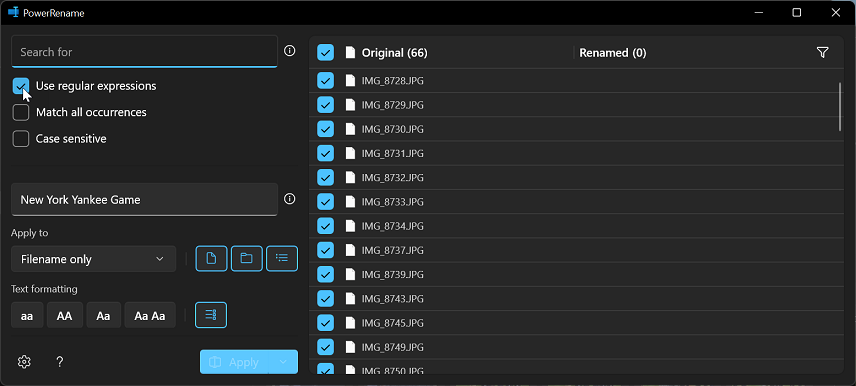This screenshot has height=386, width=856.
Task: Click file icon of IMG_8733.JPG
Action: click(350, 202)
